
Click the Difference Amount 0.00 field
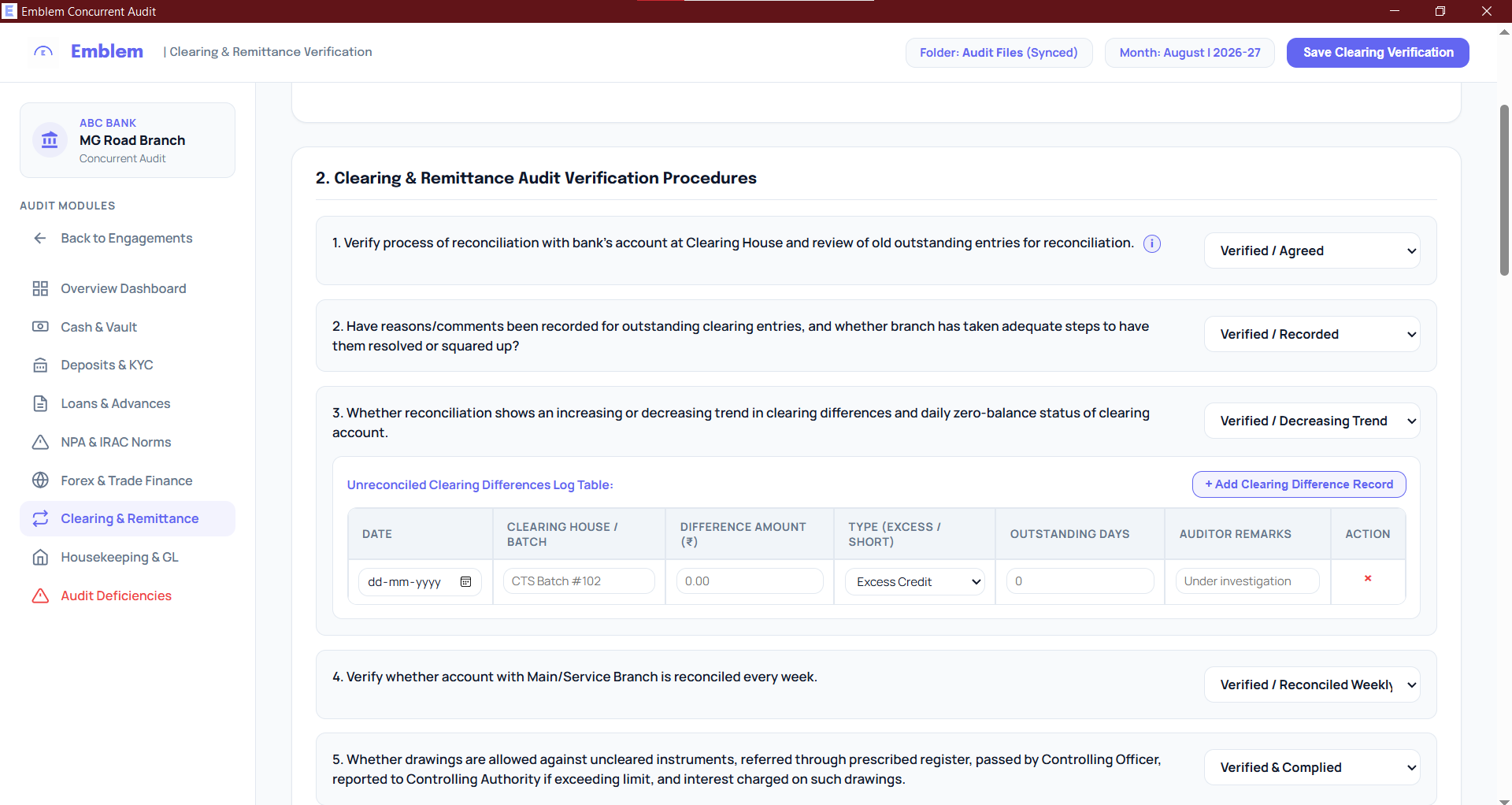[x=750, y=581]
